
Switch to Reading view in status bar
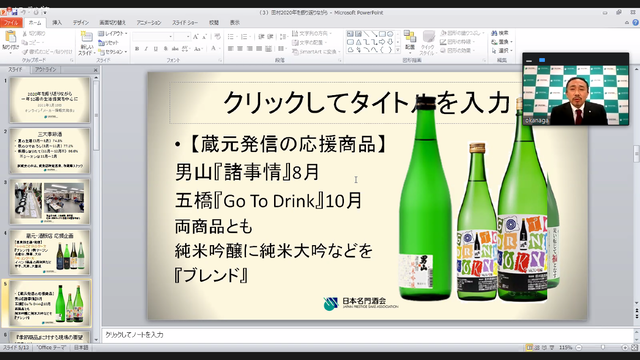point(544,347)
